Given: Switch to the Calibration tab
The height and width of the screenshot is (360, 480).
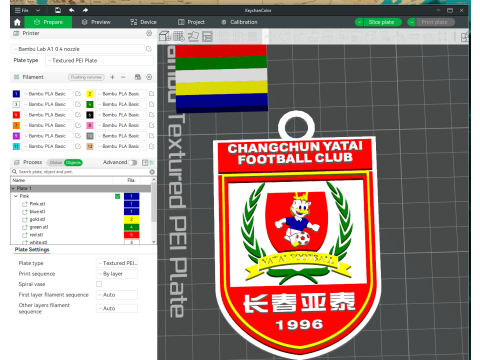Looking at the screenshot, I should 239,22.
